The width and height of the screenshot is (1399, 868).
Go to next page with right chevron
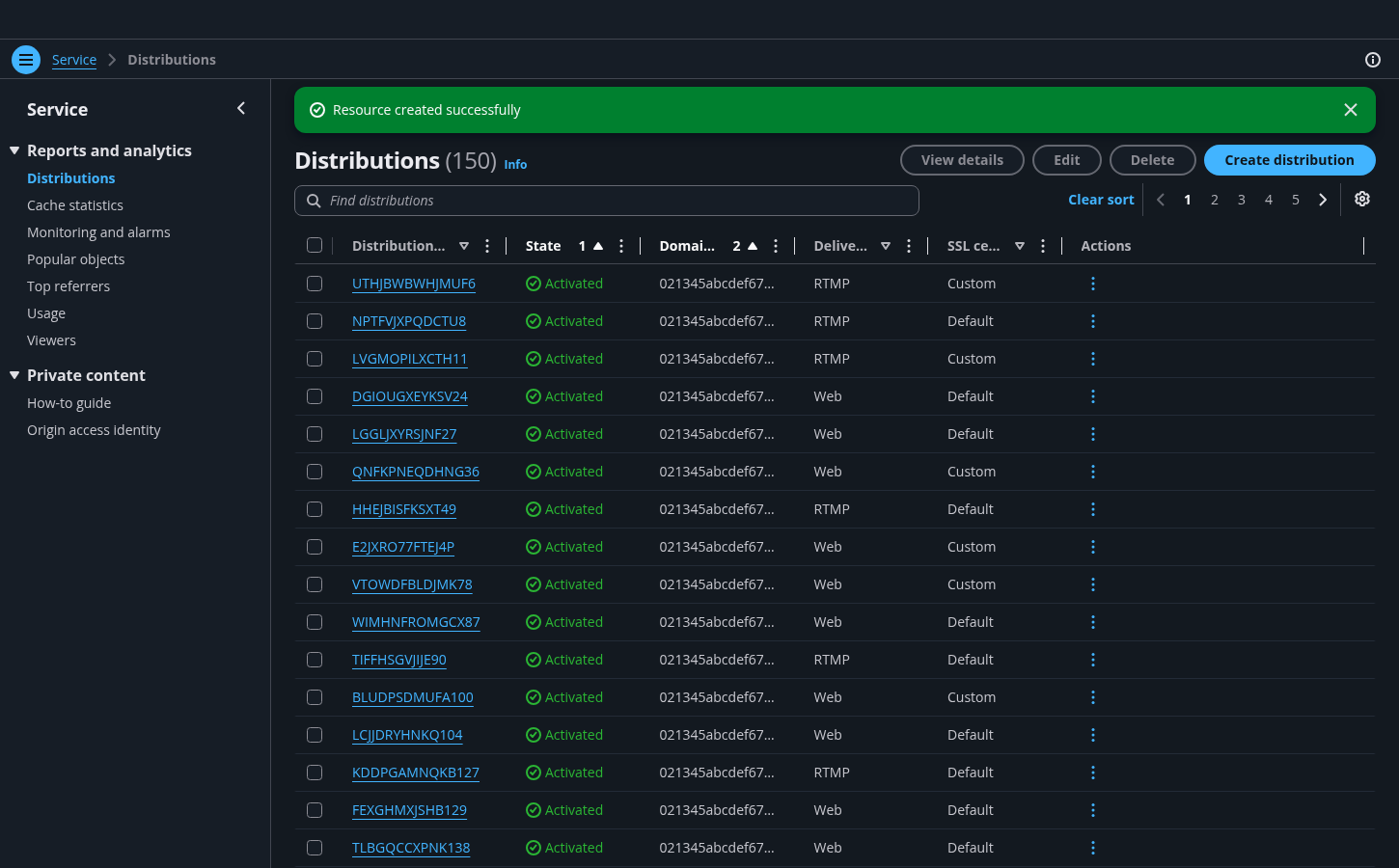1323,200
